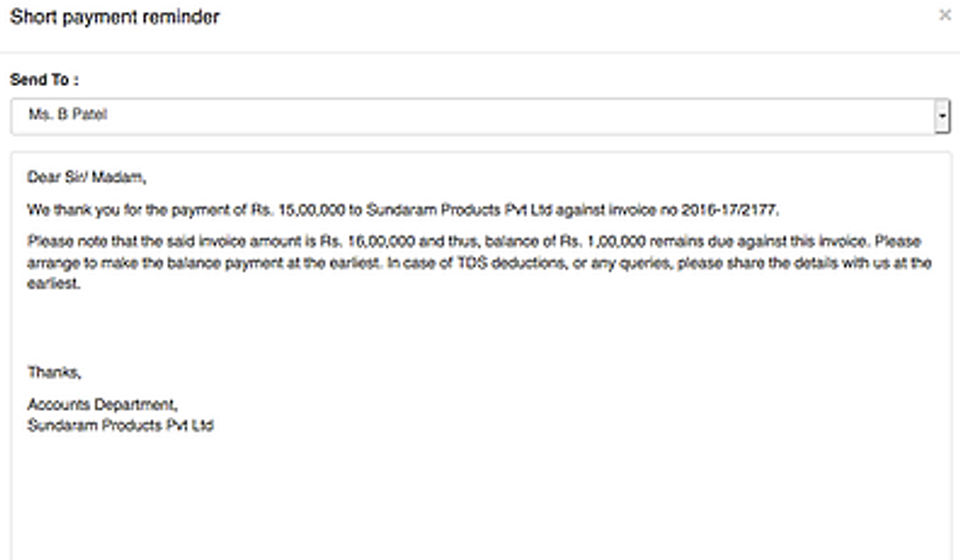960x560 pixels.
Task: Close the Short payment reminder dialog
Action: (945, 15)
